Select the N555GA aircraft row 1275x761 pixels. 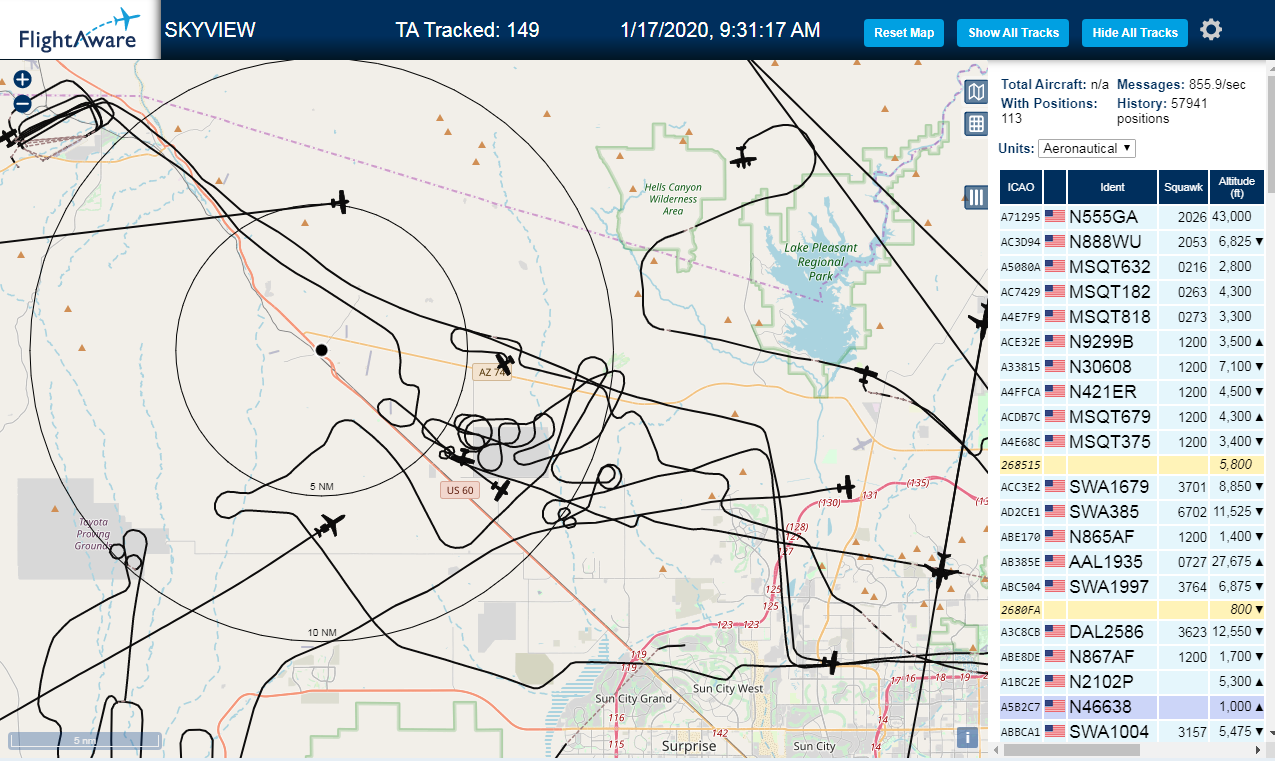[1132, 216]
